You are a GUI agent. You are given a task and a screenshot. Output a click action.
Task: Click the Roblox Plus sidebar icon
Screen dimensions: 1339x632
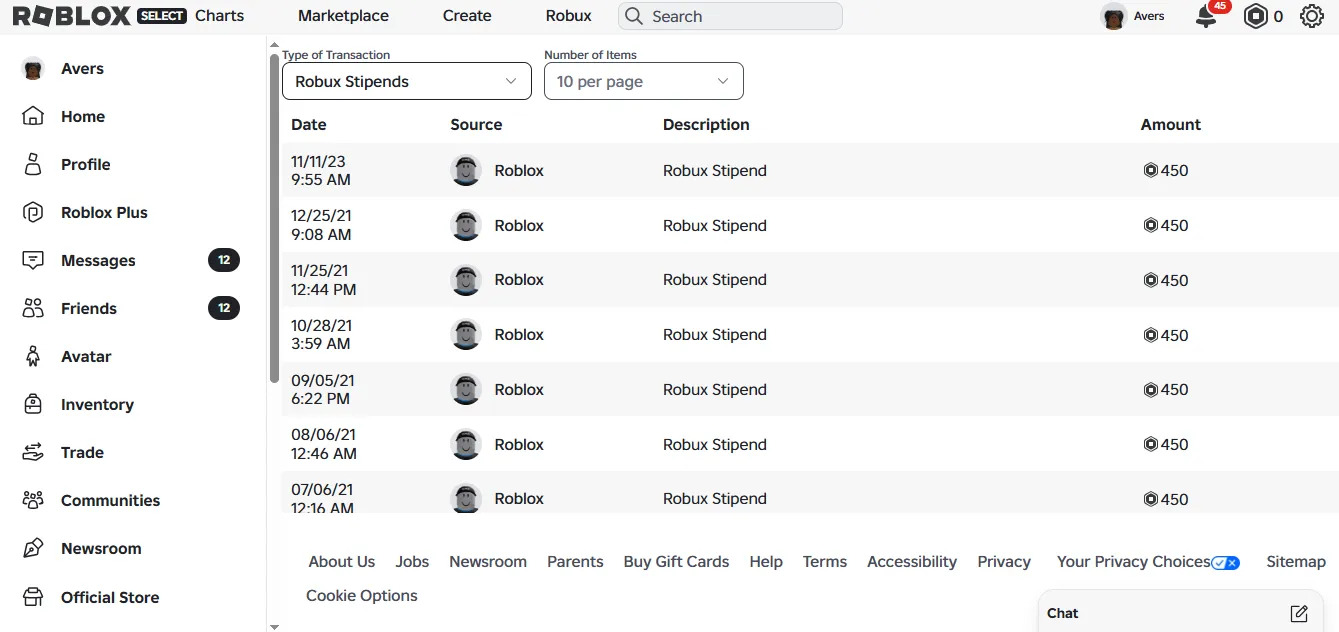tap(33, 212)
